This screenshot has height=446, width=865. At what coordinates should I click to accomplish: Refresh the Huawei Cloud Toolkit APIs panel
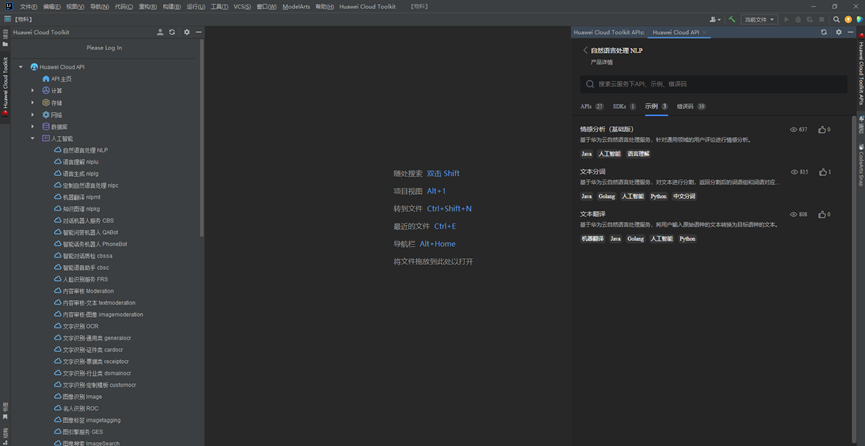click(x=824, y=33)
